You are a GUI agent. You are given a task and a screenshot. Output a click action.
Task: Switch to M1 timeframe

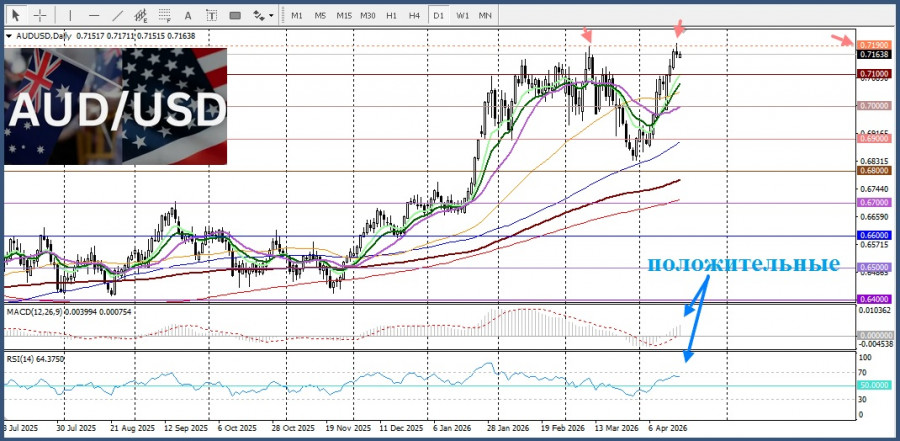(x=297, y=15)
